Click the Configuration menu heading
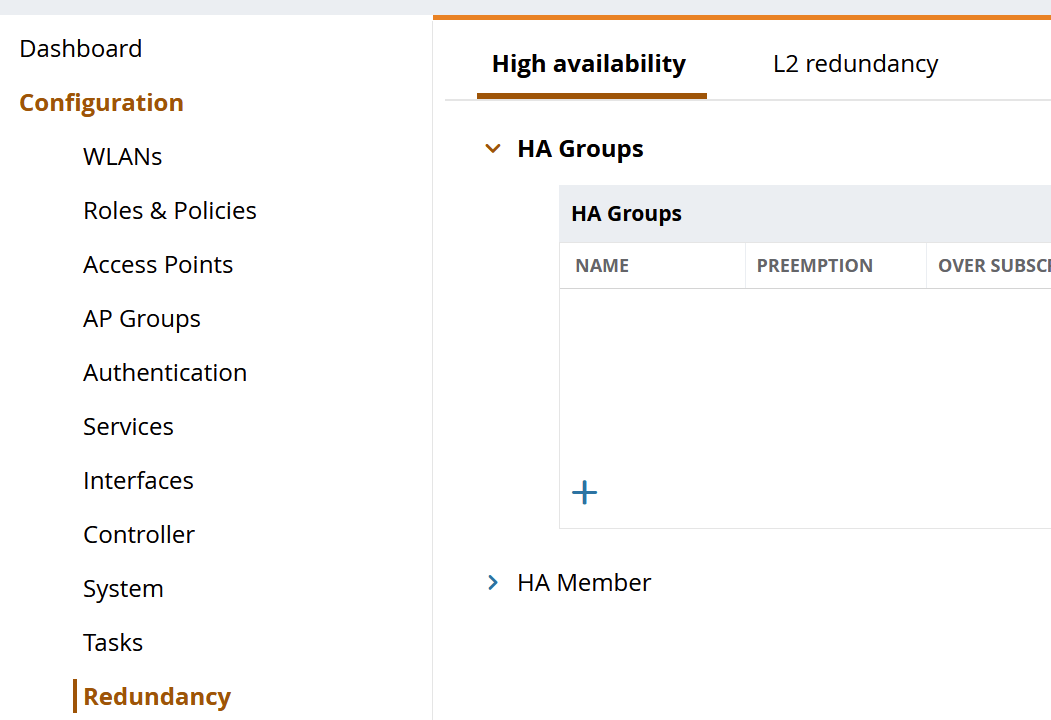 (101, 102)
